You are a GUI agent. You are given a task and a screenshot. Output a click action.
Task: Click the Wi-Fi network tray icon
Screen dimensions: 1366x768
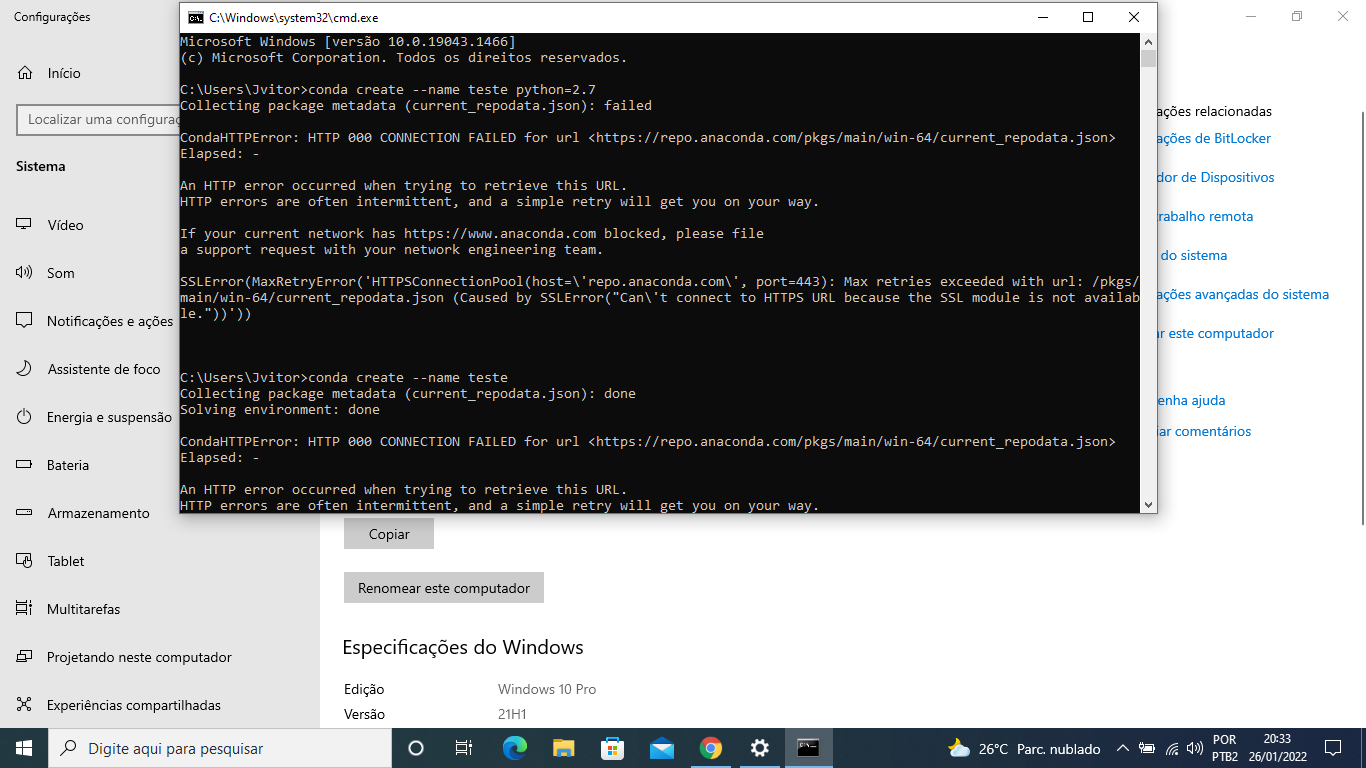1172,748
